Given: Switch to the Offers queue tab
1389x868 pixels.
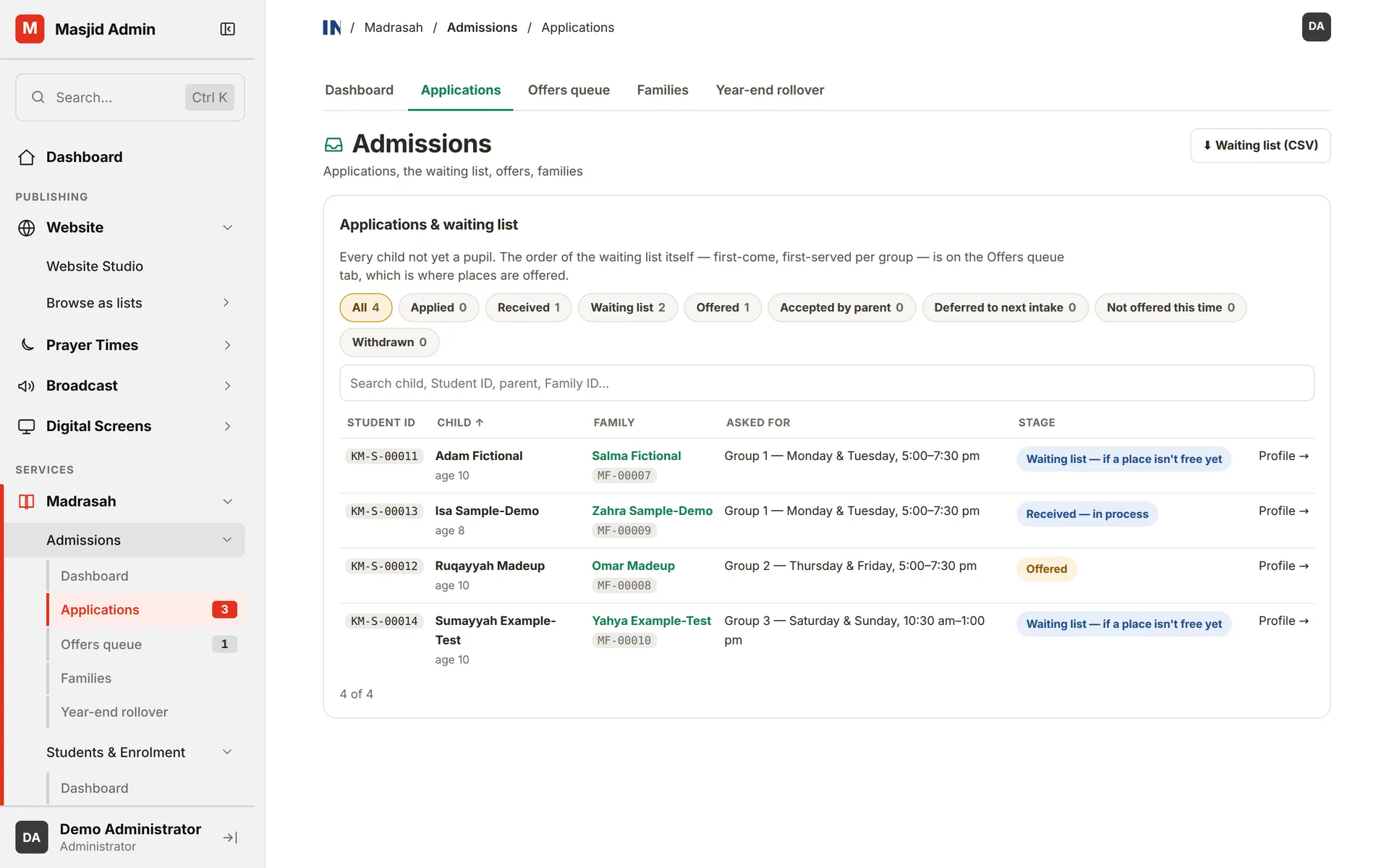Looking at the screenshot, I should coord(569,90).
